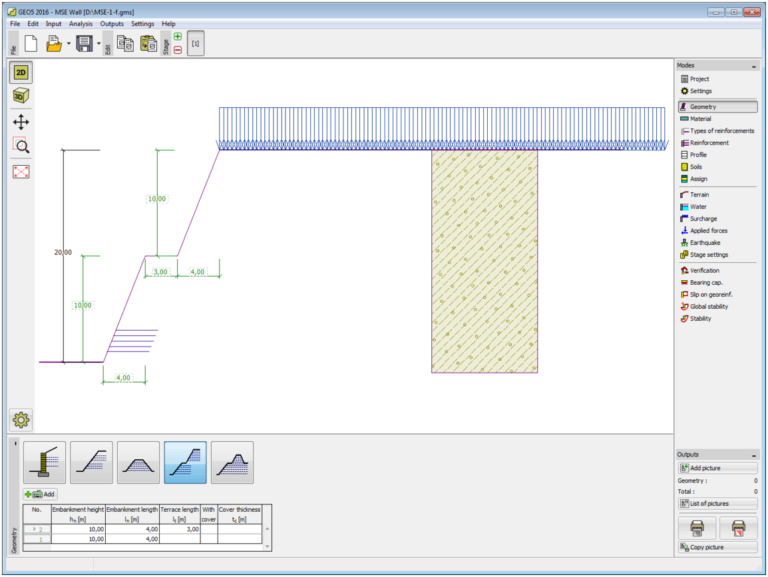Open the Outputs menu
Screen dimensions: 768x577
click(112, 23)
